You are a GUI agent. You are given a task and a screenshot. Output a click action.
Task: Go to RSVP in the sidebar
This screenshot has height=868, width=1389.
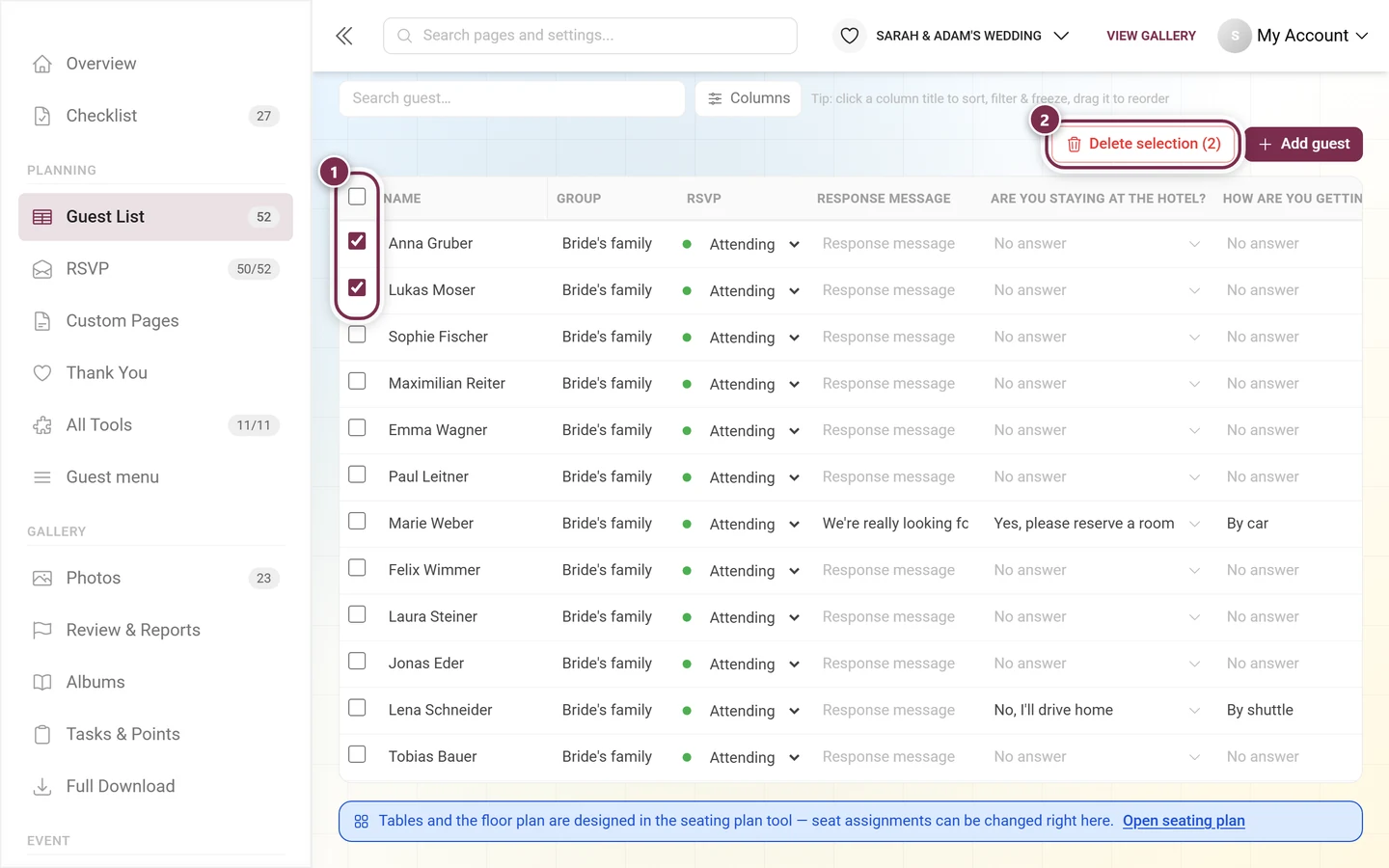pyautogui.click(x=155, y=269)
